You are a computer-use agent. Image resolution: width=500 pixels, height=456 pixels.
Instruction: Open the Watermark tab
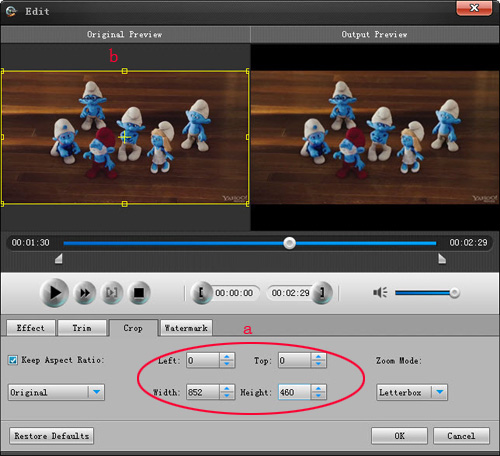(186, 328)
